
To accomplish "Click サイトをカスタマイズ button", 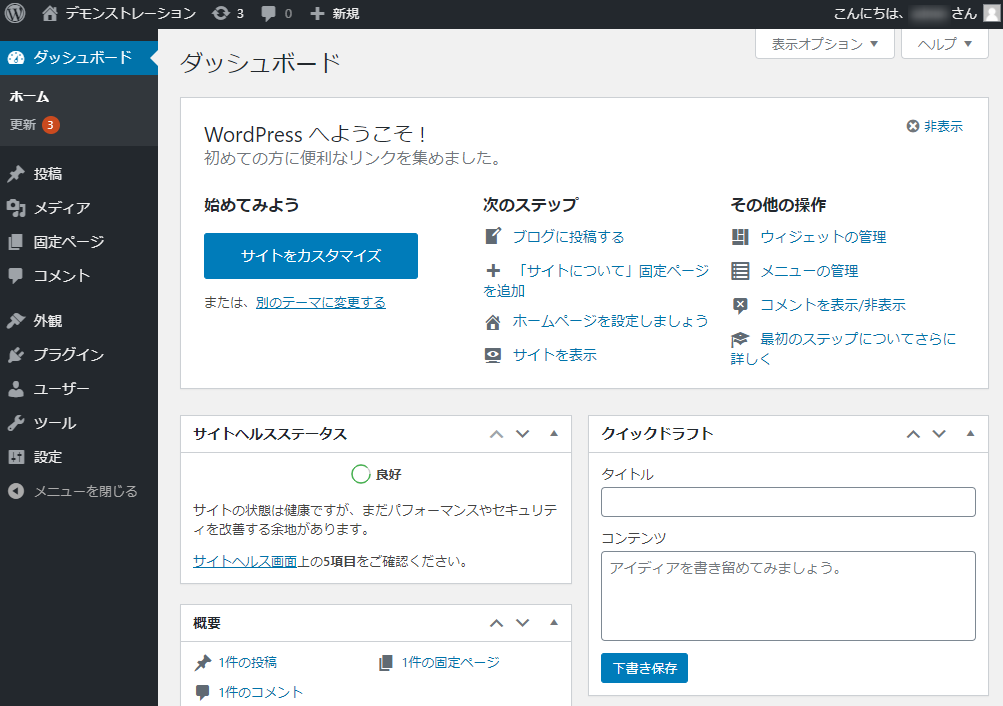I will (311, 256).
